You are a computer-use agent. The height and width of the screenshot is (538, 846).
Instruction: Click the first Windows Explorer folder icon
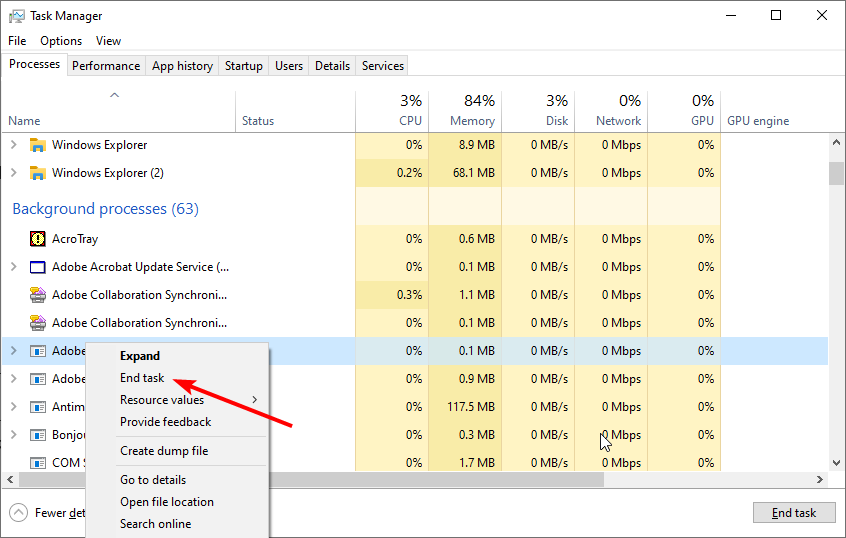click(x=37, y=145)
